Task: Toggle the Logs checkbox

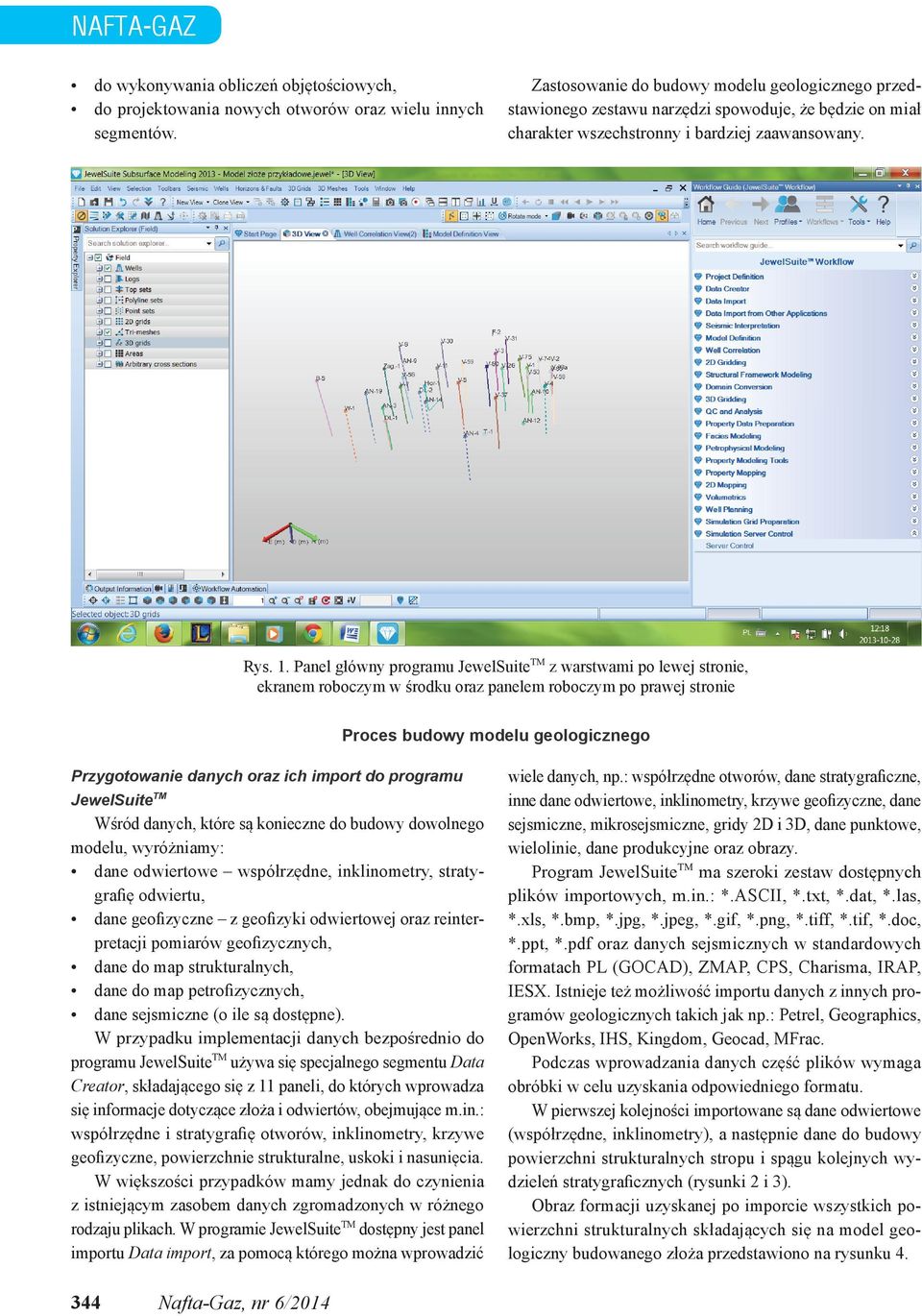Action: pyautogui.click(x=108, y=279)
